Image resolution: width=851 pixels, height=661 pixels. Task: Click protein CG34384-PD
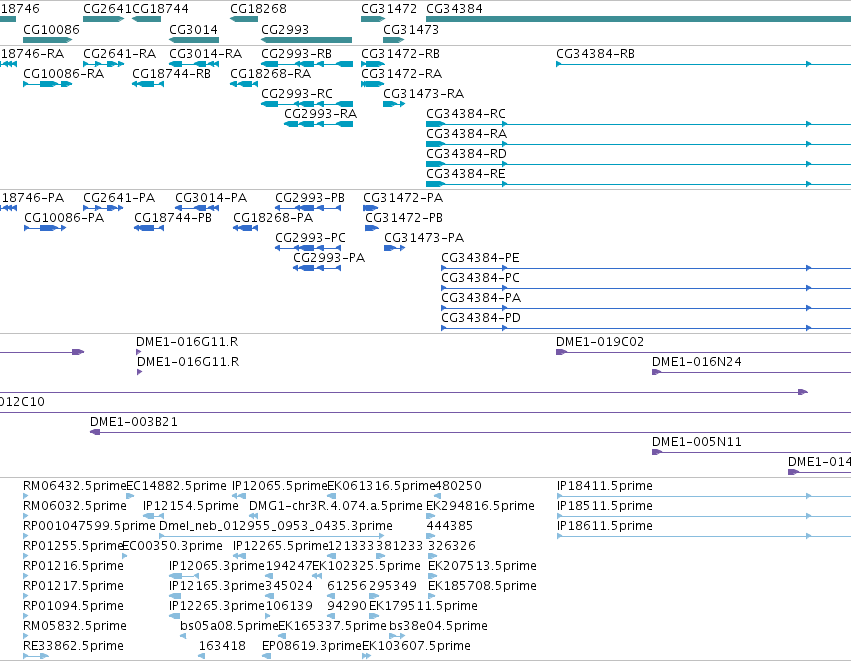pos(646,329)
